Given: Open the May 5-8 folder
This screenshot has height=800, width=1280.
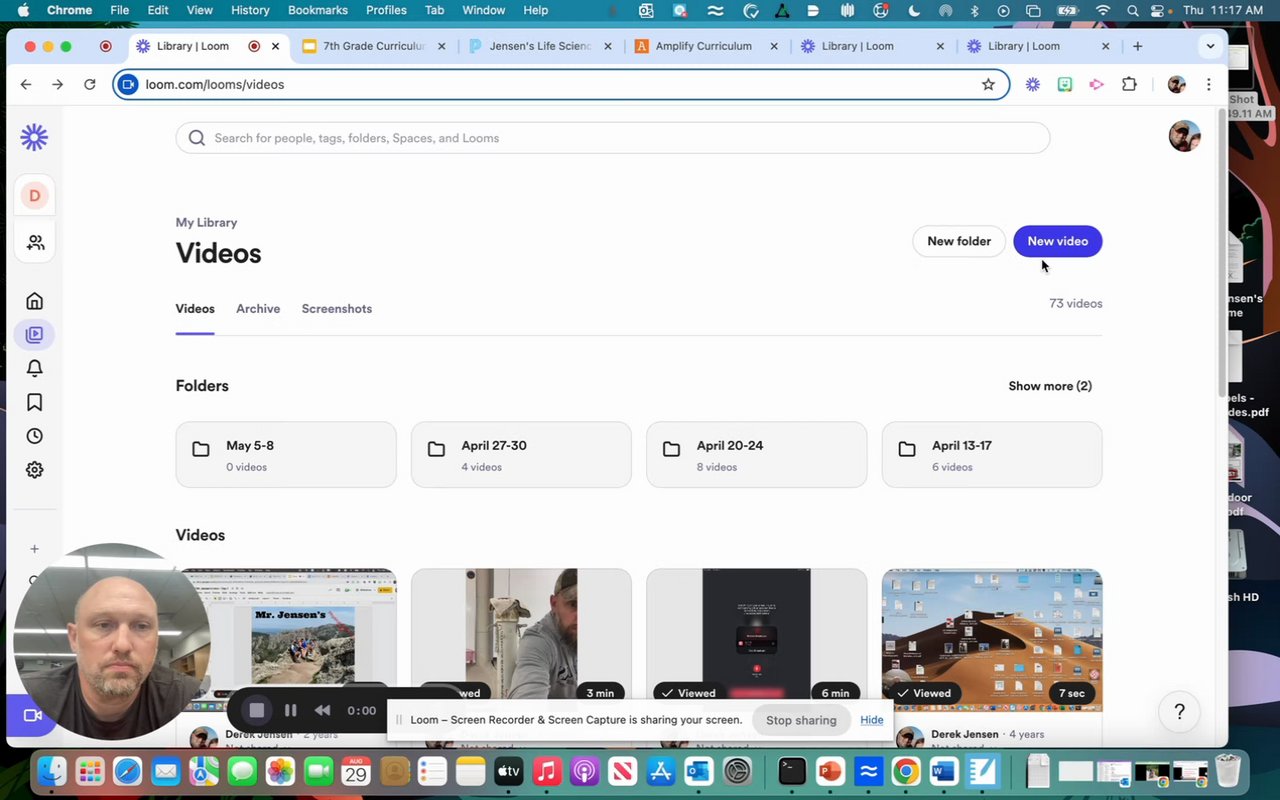Looking at the screenshot, I should [286, 455].
